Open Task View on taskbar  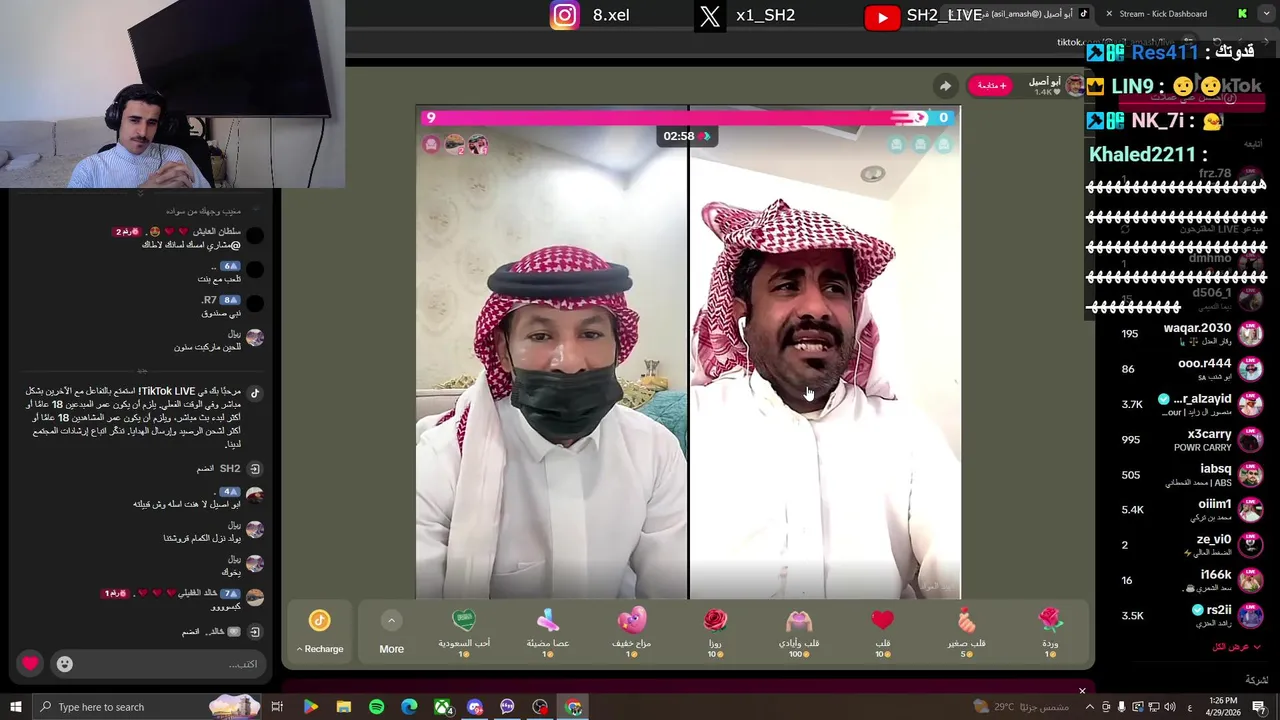pos(277,707)
